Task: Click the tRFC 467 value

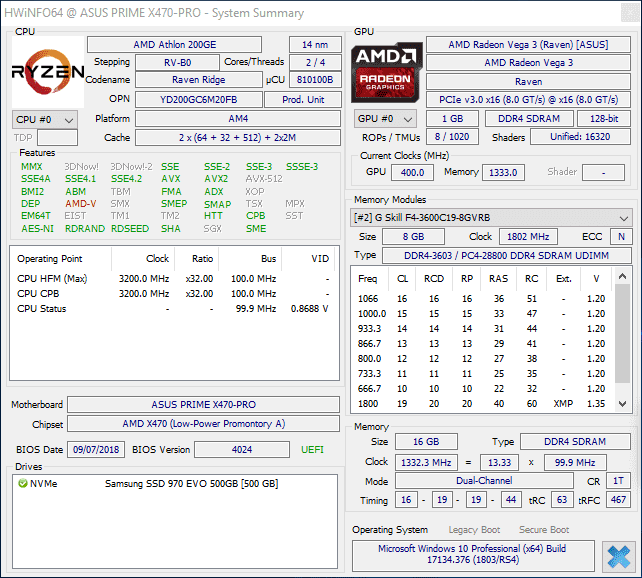Action: (x=618, y=499)
